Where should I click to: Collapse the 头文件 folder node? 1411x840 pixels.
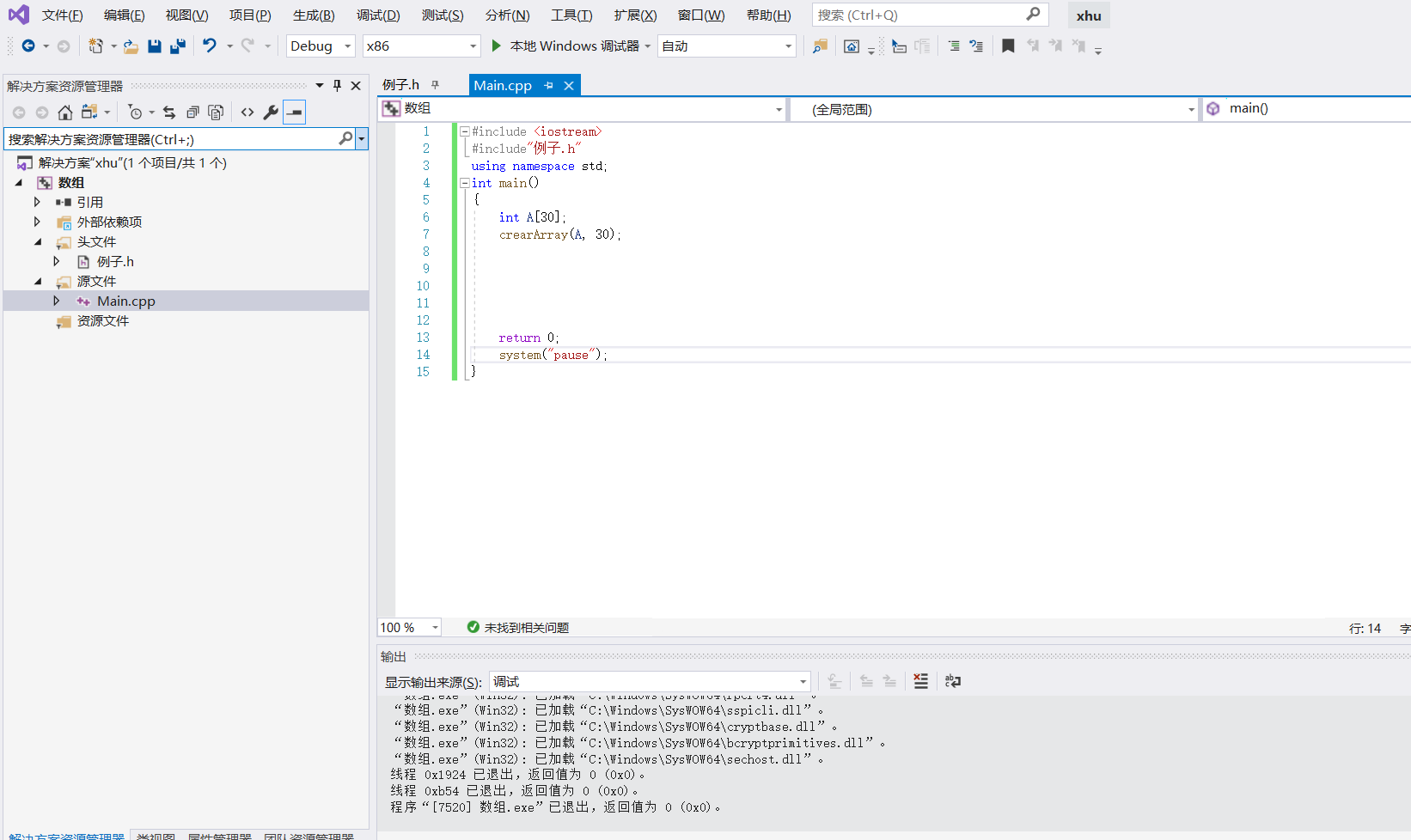click(37, 242)
